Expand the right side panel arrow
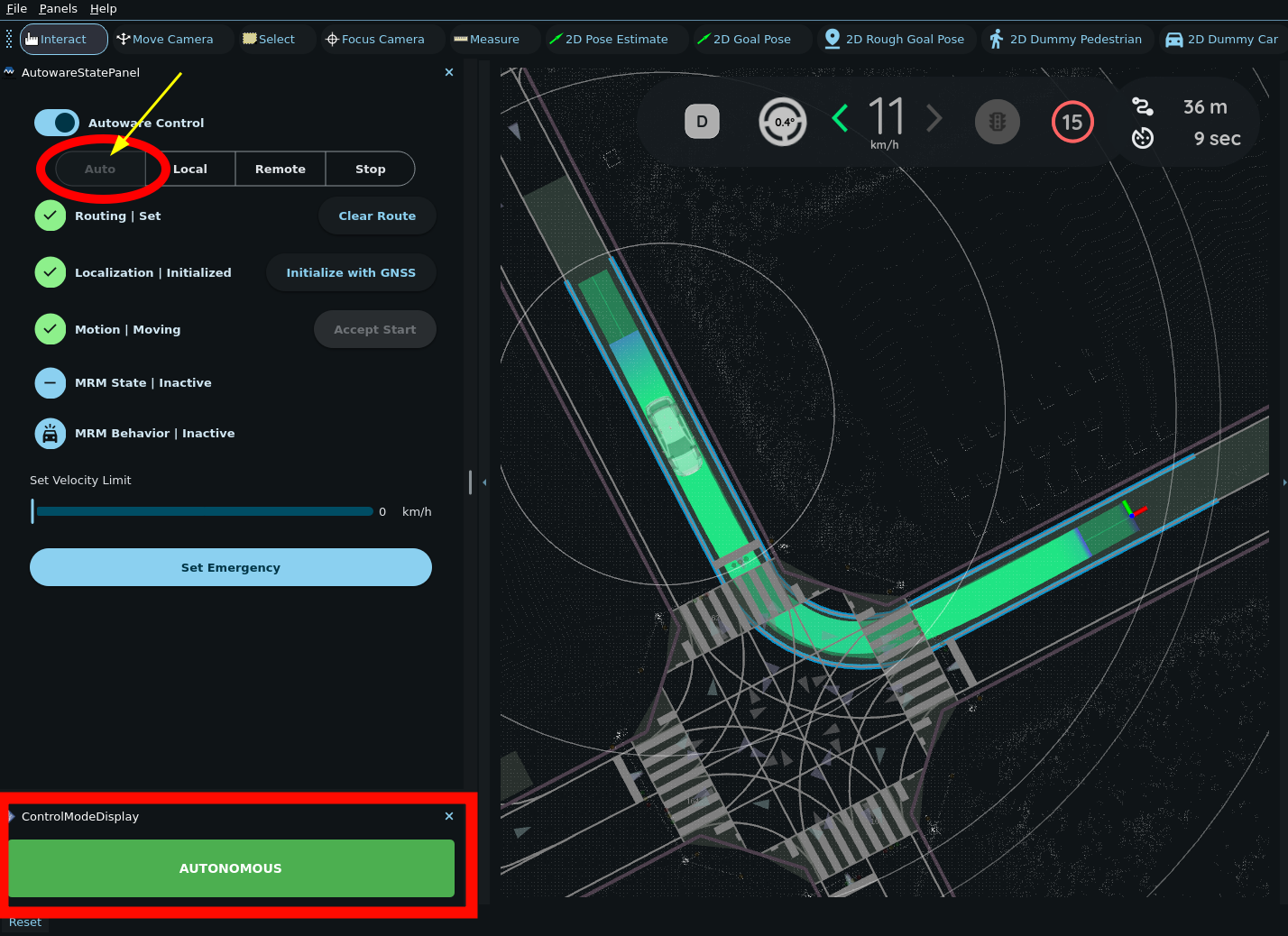 tap(1283, 482)
